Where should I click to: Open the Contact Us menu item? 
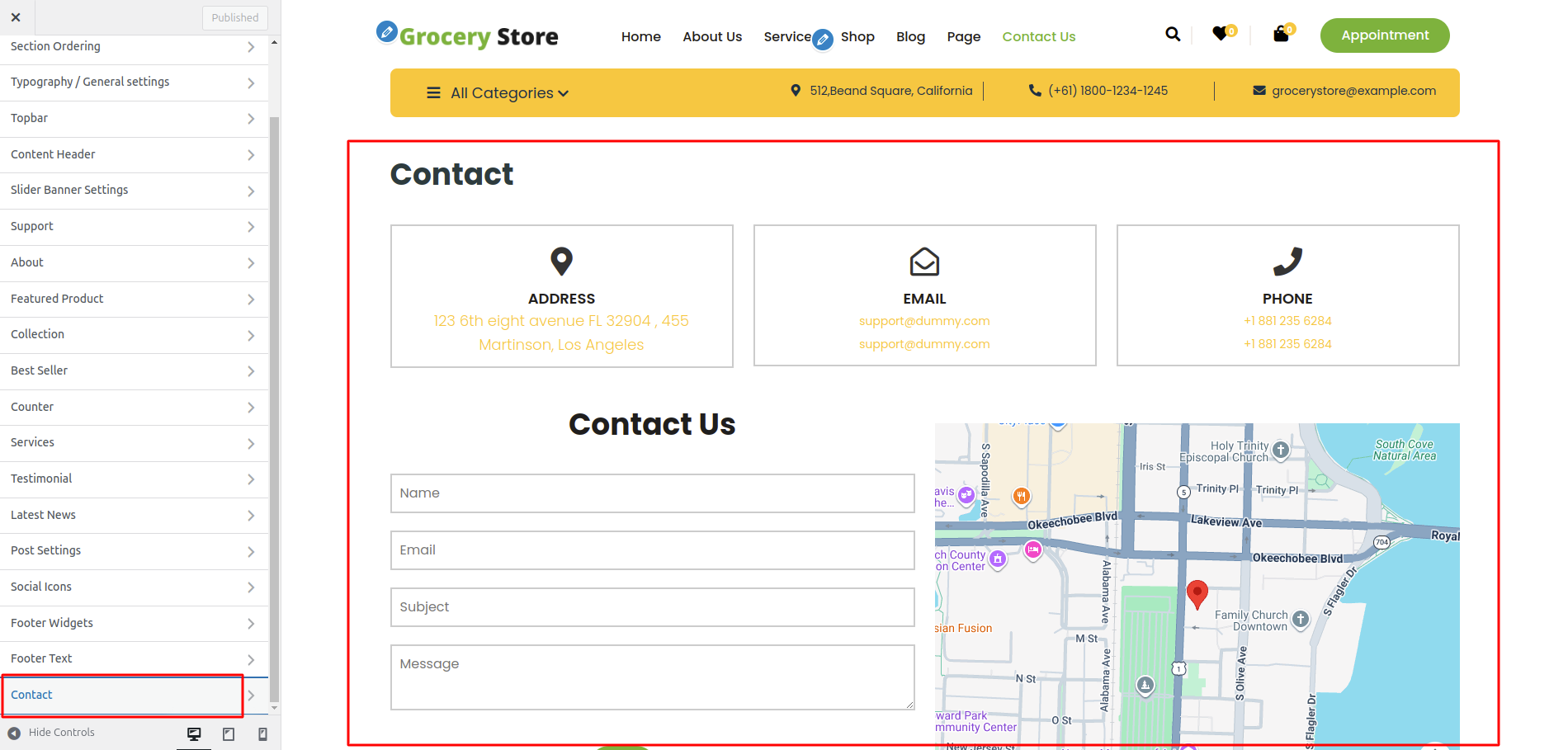(x=1039, y=37)
